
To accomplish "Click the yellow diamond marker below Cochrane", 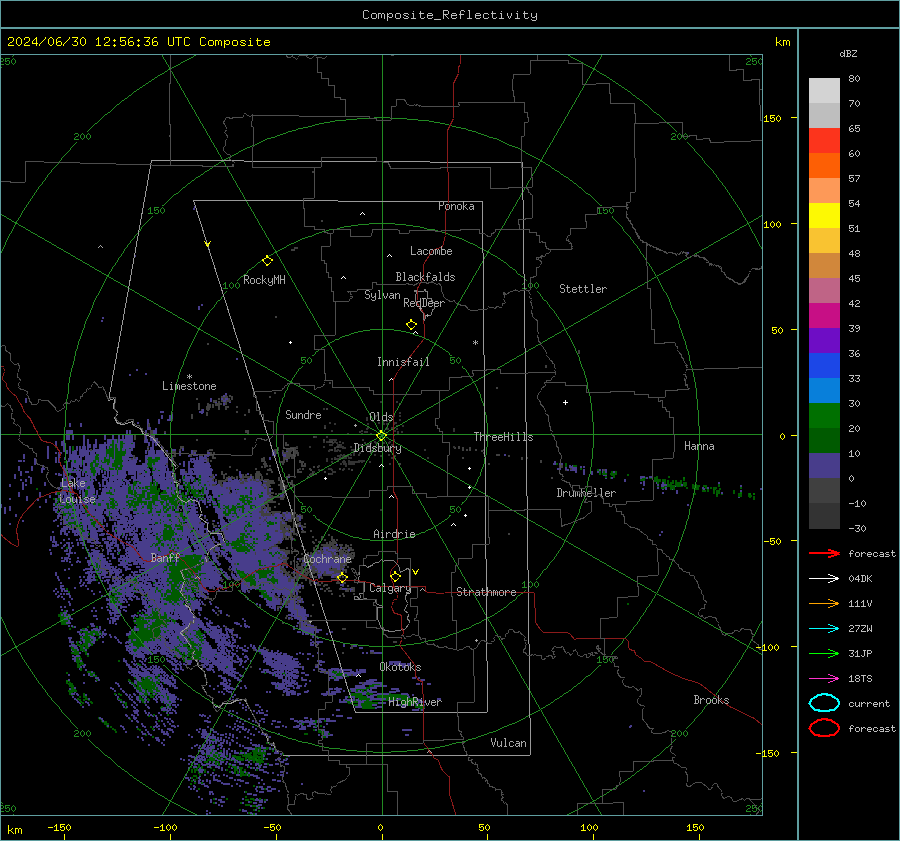I will coord(342,577).
